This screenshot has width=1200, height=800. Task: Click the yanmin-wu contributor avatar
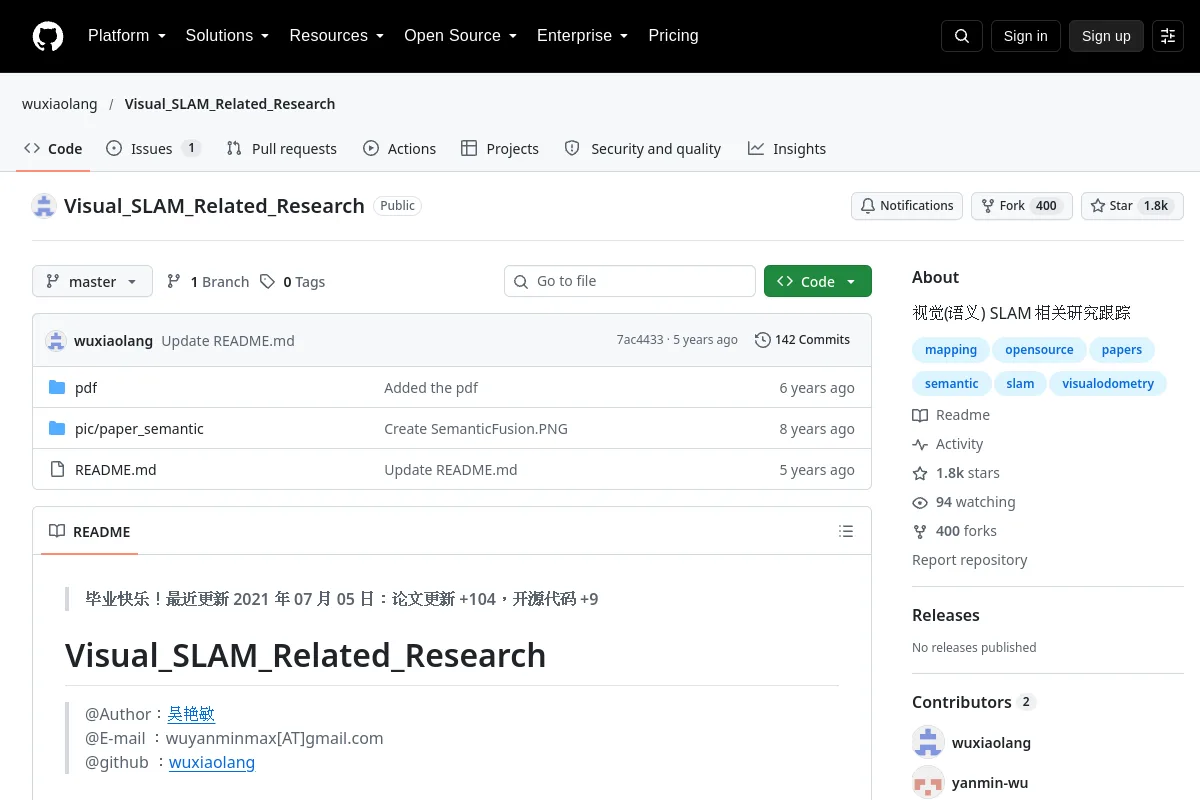tap(929, 783)
